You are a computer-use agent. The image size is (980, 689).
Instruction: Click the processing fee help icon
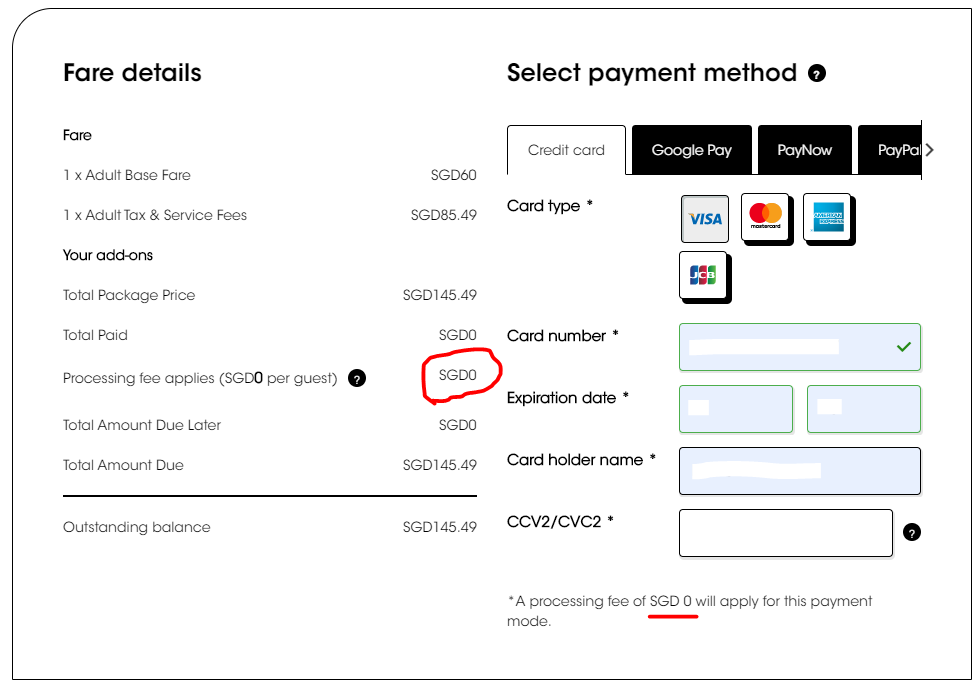tap(357, 378)
